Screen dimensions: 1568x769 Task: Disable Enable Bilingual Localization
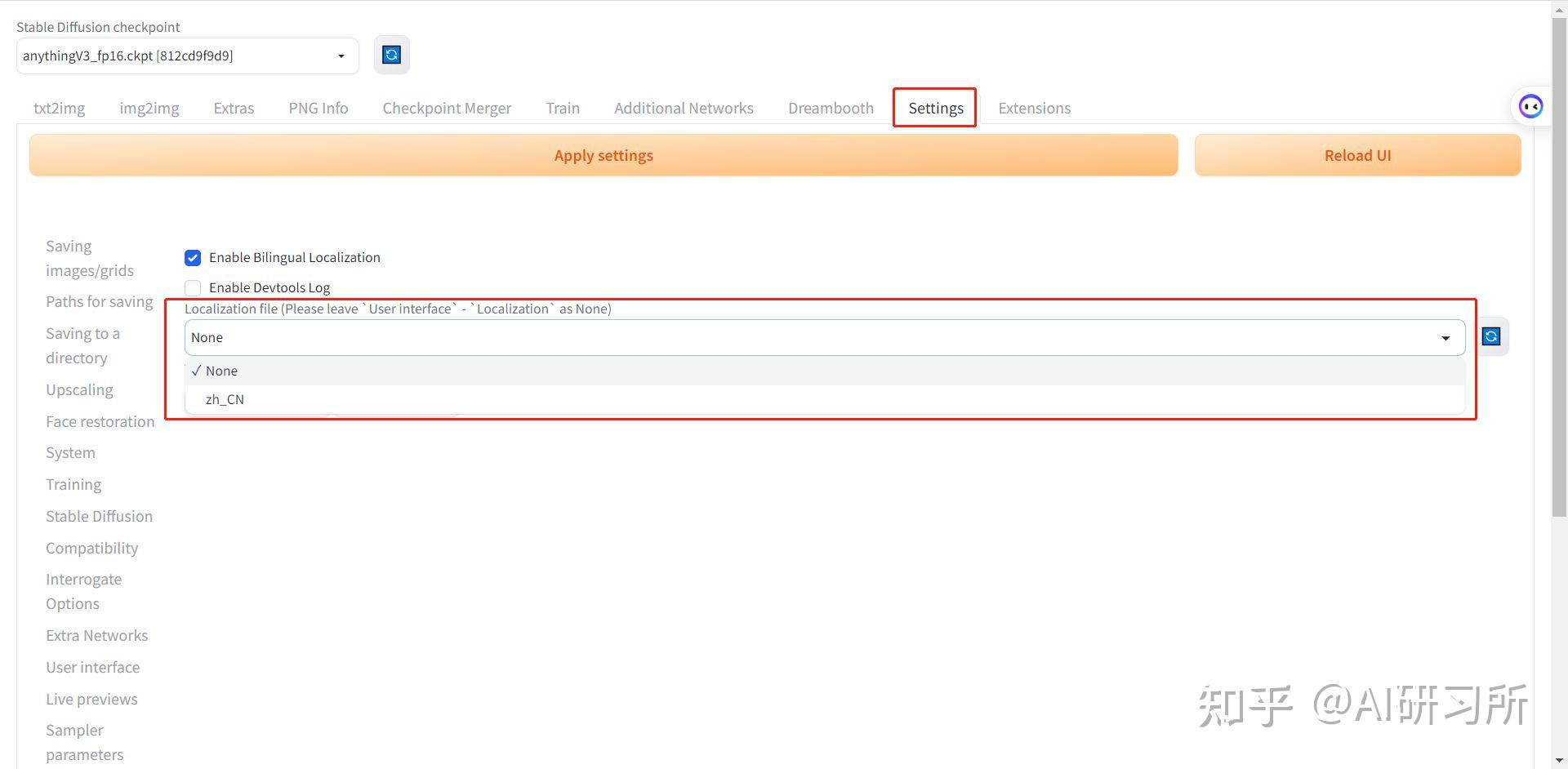pos(193,257)
